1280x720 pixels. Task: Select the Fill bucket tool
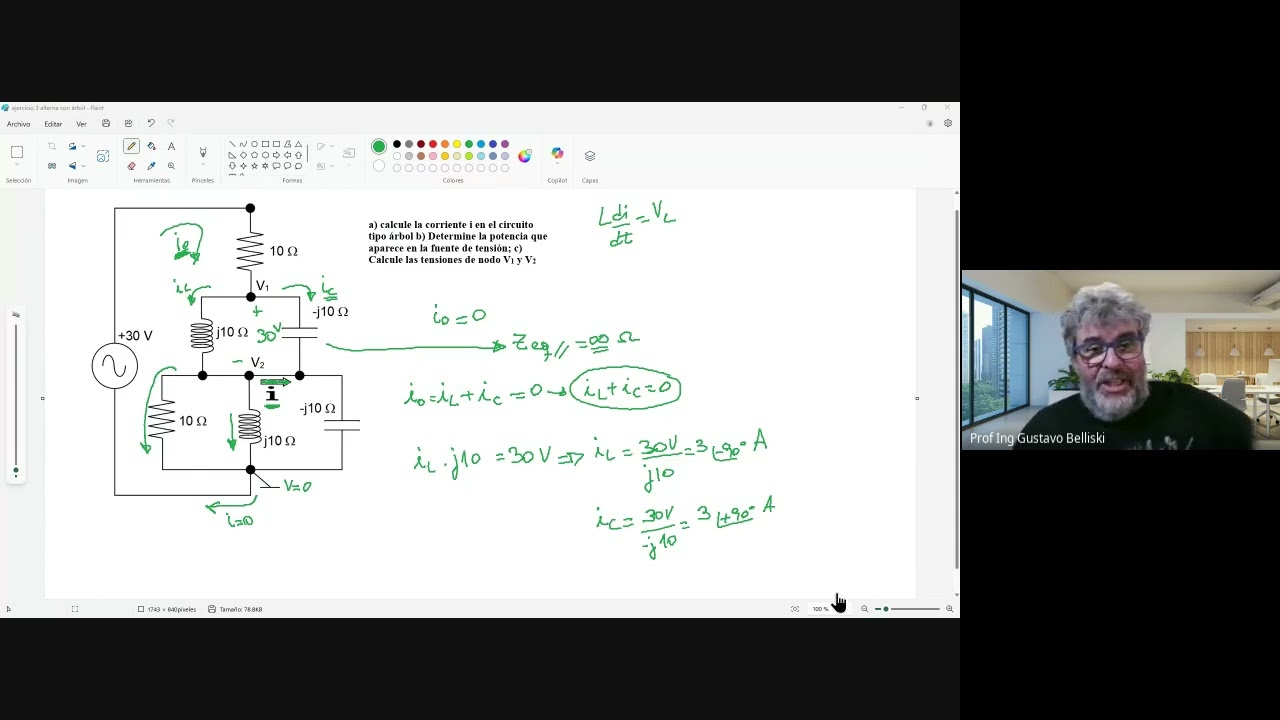(151, 146)
